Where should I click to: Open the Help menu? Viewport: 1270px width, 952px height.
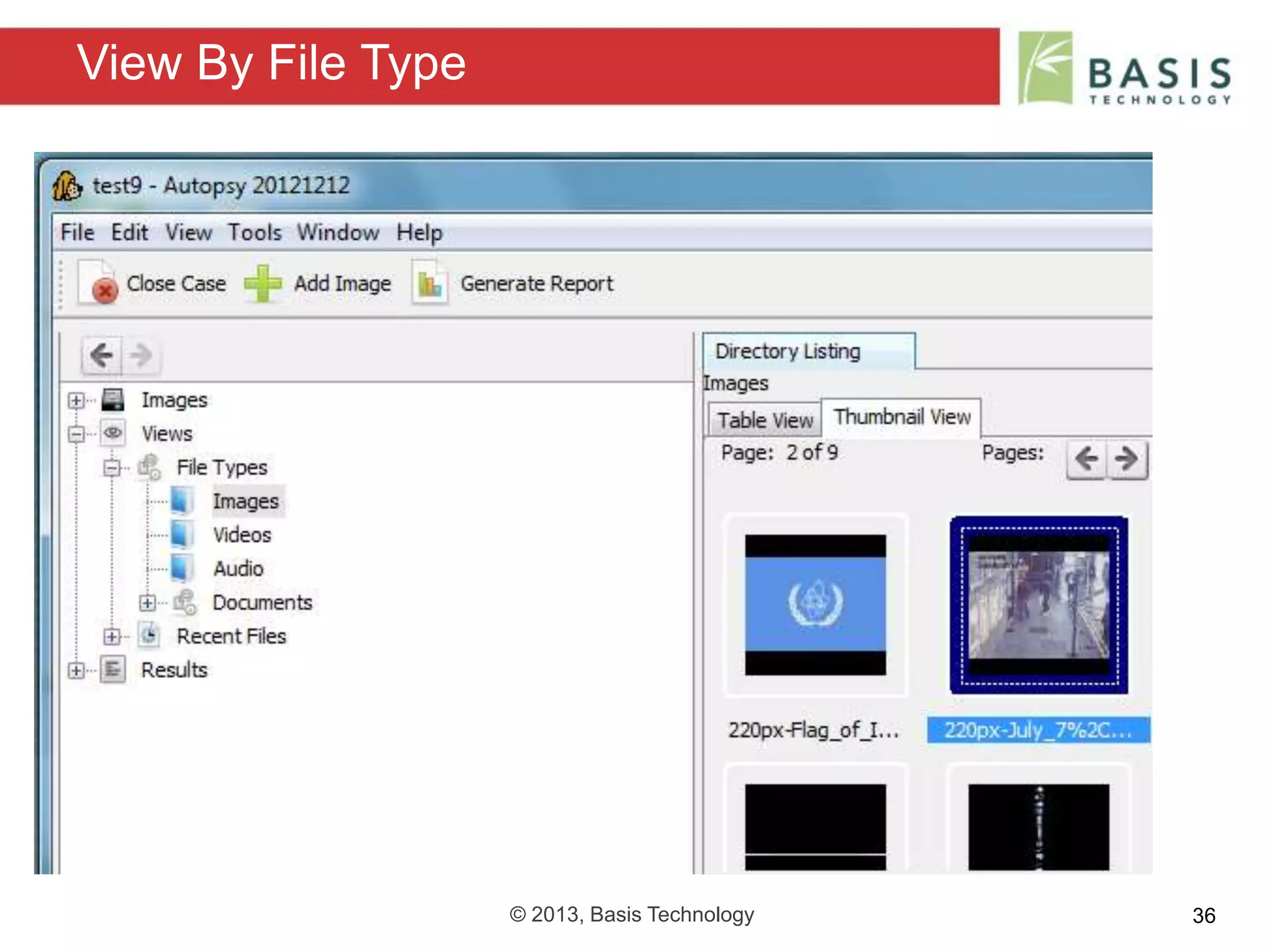pos(420,232)
